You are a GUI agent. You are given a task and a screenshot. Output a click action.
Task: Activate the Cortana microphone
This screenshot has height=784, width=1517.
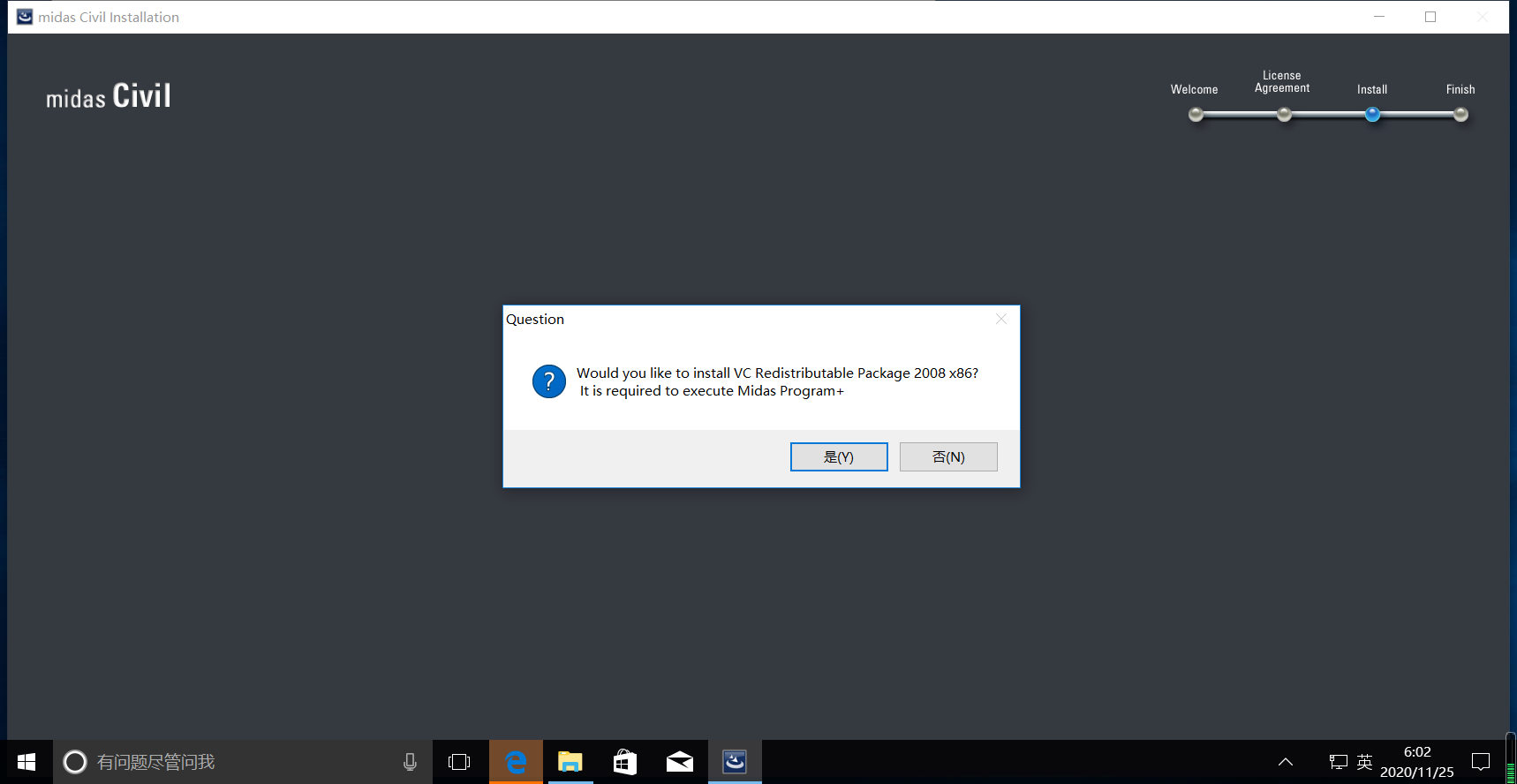pos(410,762)
